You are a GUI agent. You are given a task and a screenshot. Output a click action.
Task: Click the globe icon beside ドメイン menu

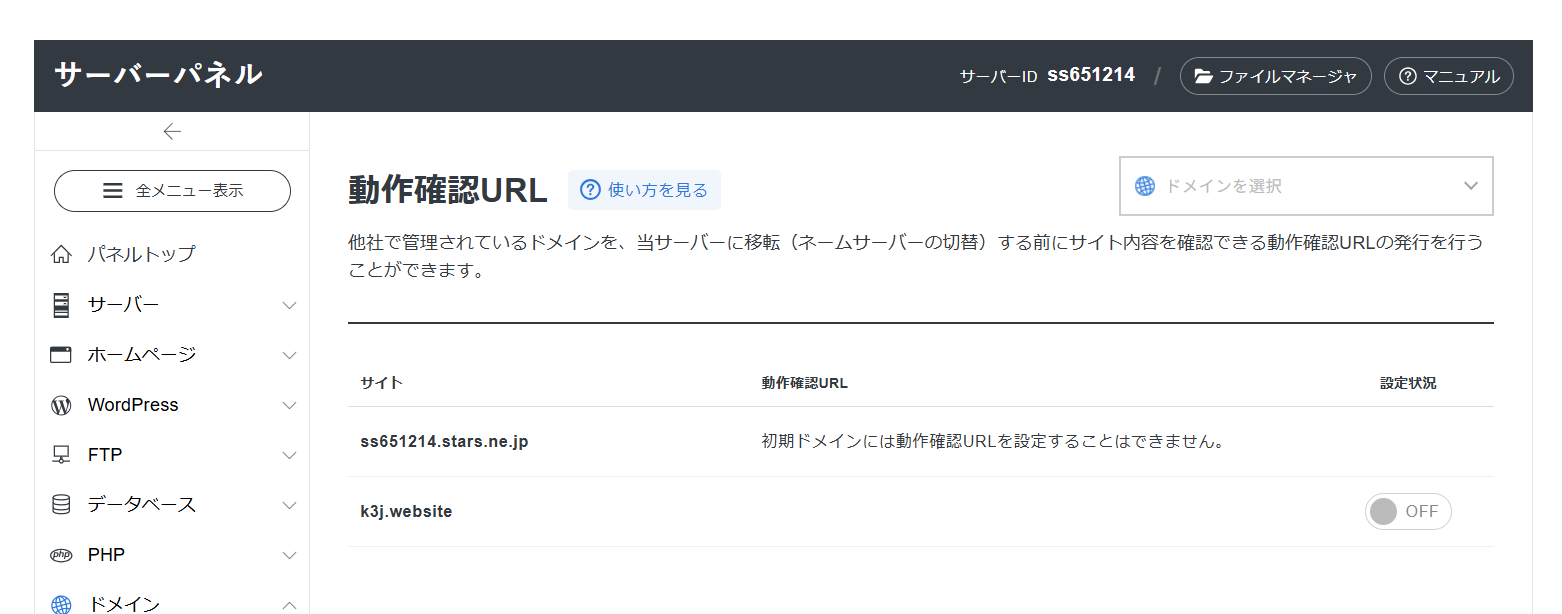[x=61, y=605]
